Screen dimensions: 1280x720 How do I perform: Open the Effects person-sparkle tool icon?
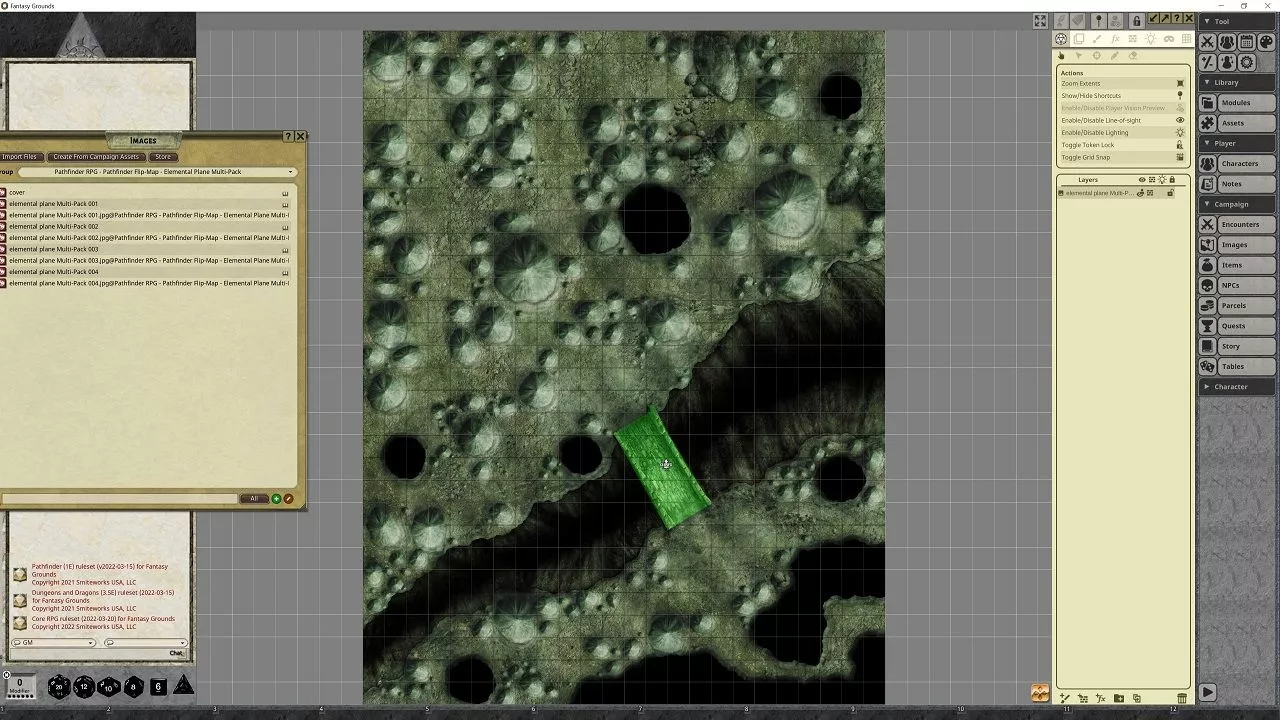[1227, 62]
